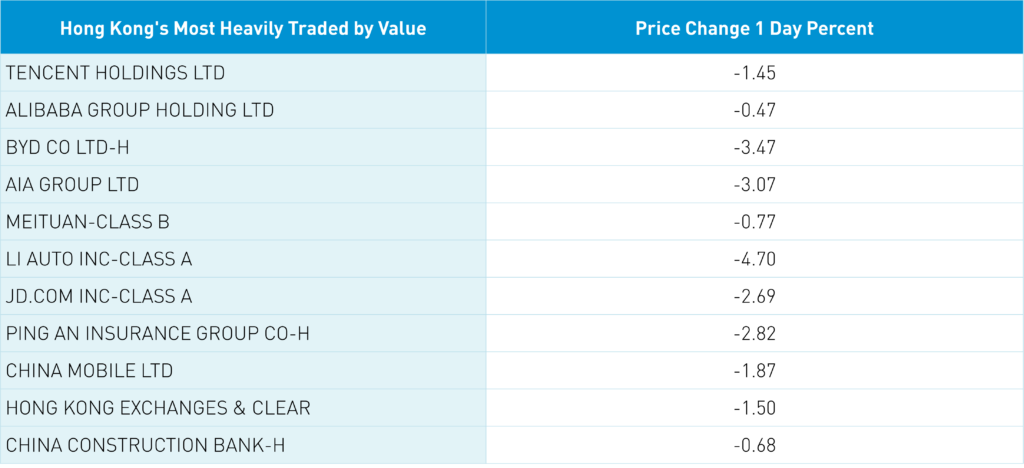Click the -3.47 value for BYD

[754, 148]
